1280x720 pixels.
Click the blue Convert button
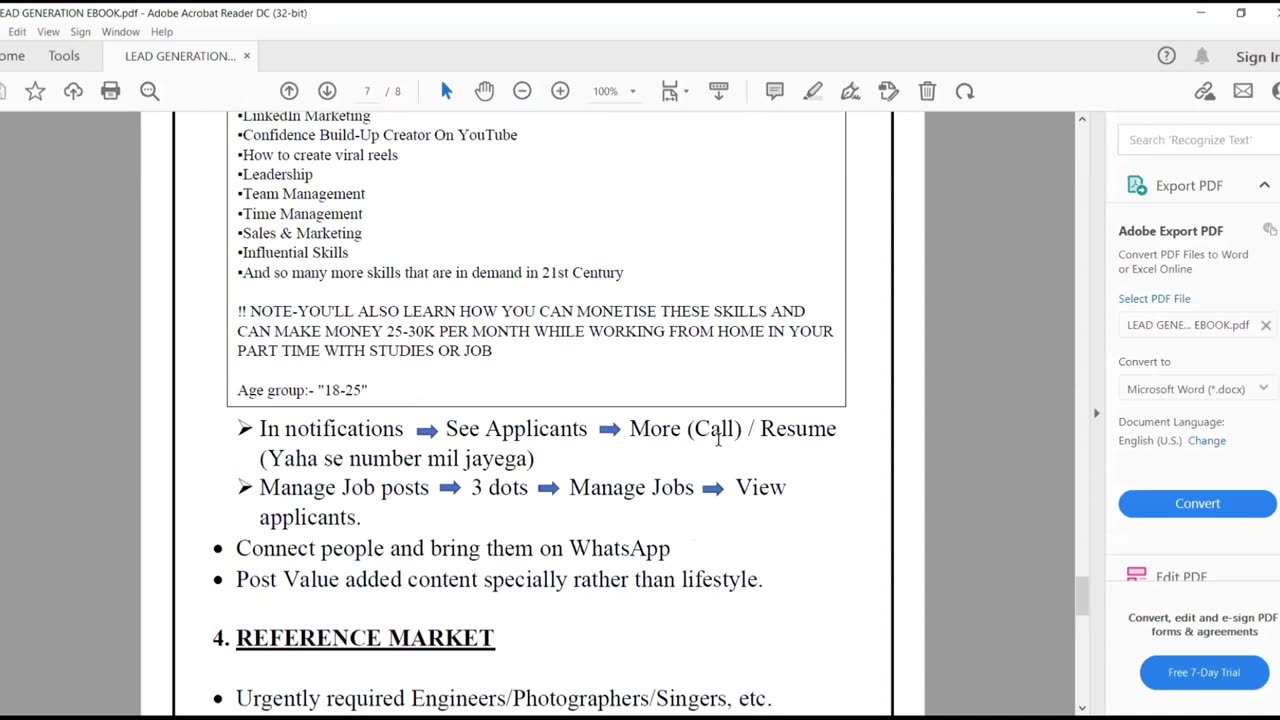point(1197,504)
